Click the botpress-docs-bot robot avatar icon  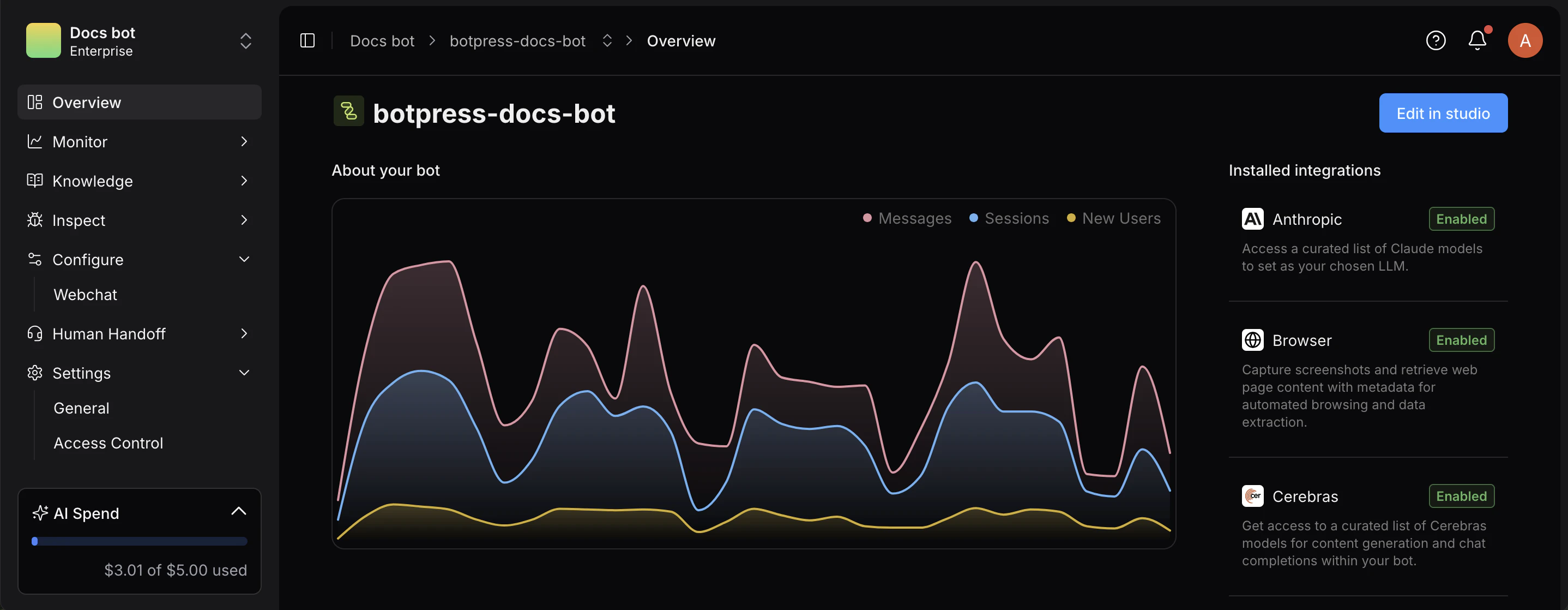[348, 111]
